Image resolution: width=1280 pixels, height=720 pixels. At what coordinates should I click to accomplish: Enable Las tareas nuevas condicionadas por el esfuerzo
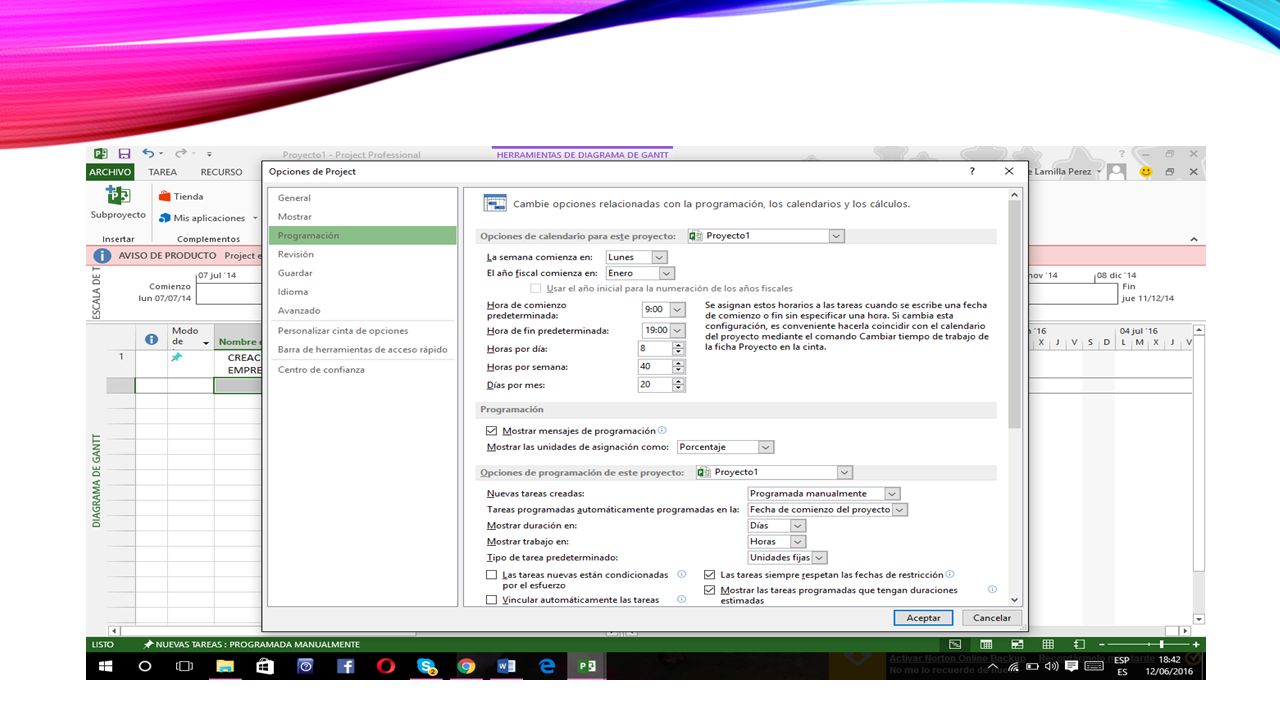click(x=491, y=575)
